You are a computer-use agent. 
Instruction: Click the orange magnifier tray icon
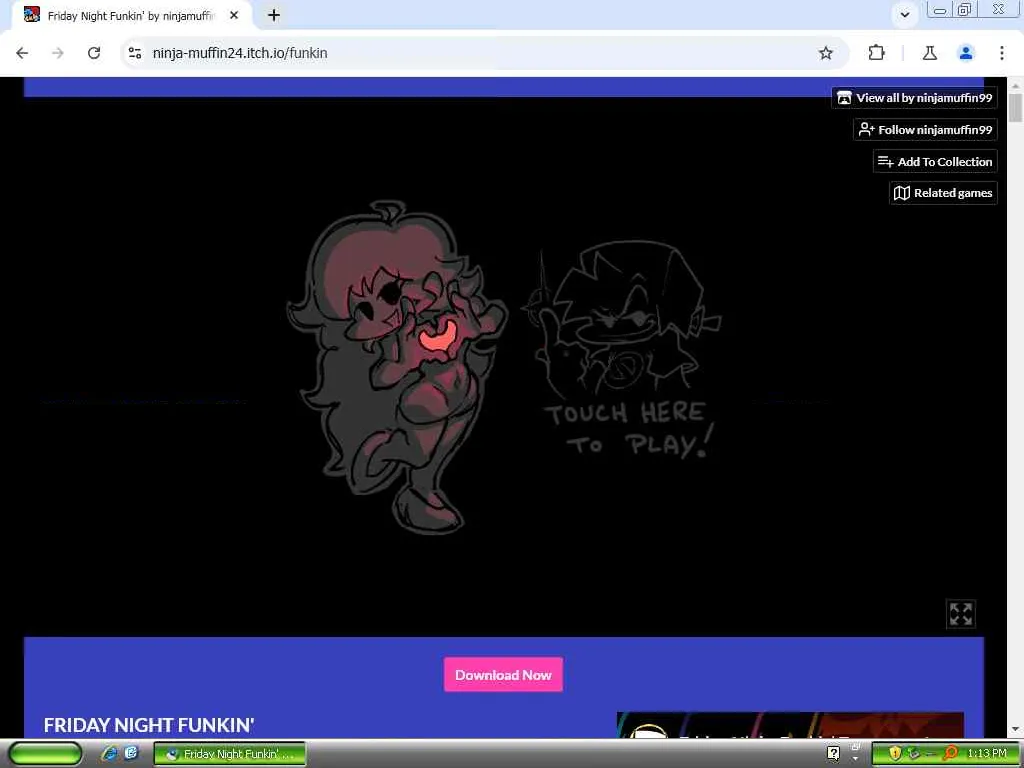point(950,754)
